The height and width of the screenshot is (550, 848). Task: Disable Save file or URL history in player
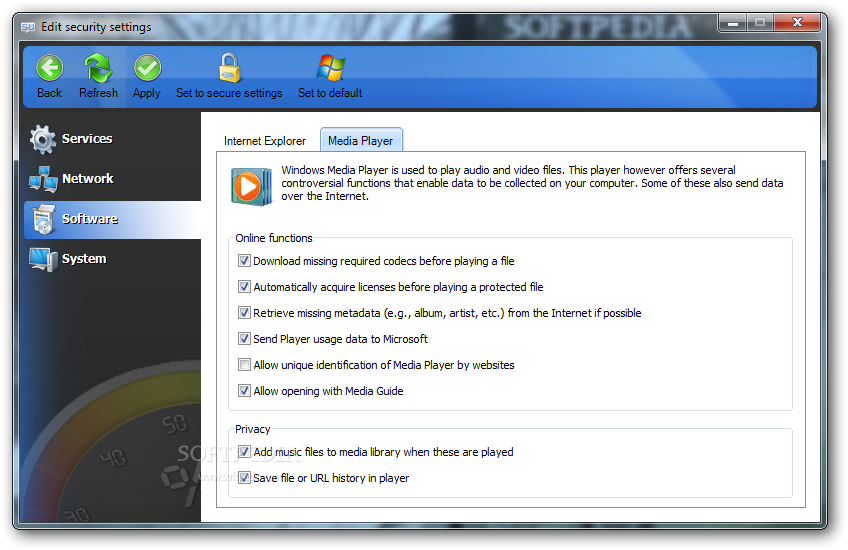(244, 478)
